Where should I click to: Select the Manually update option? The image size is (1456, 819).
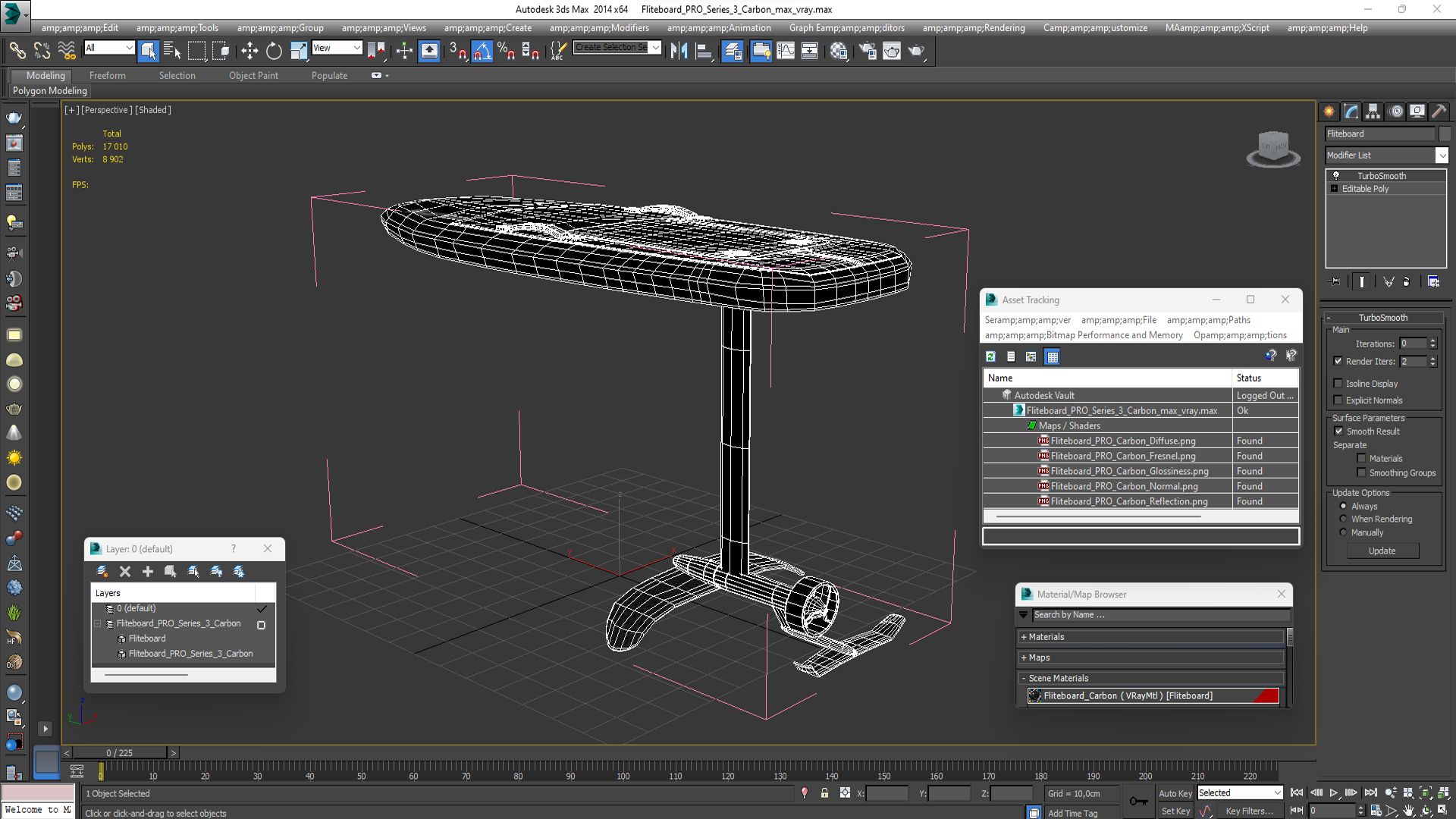tap(1343, 532)
